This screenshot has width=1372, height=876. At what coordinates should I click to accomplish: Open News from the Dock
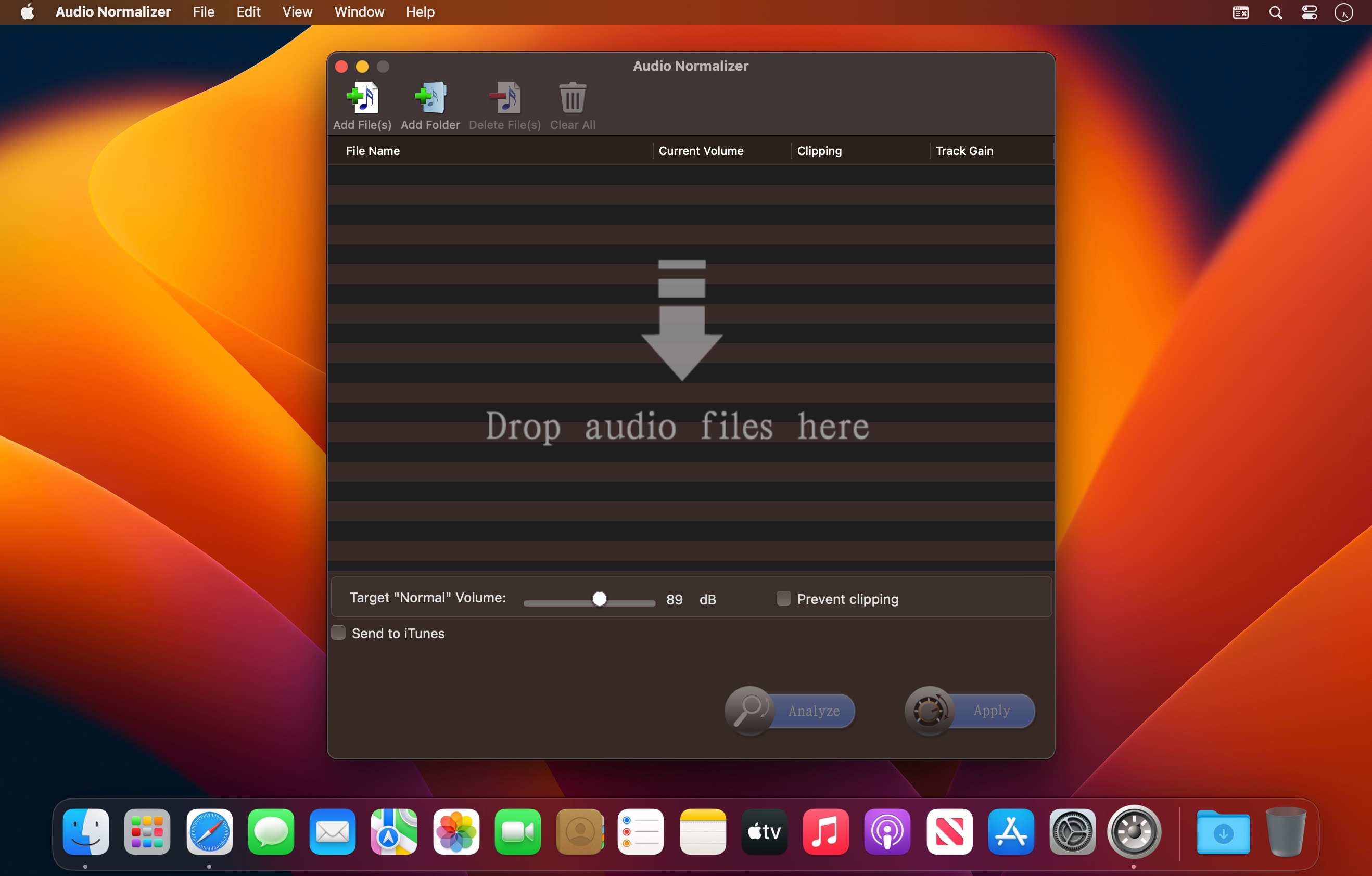tap(949, 831)
